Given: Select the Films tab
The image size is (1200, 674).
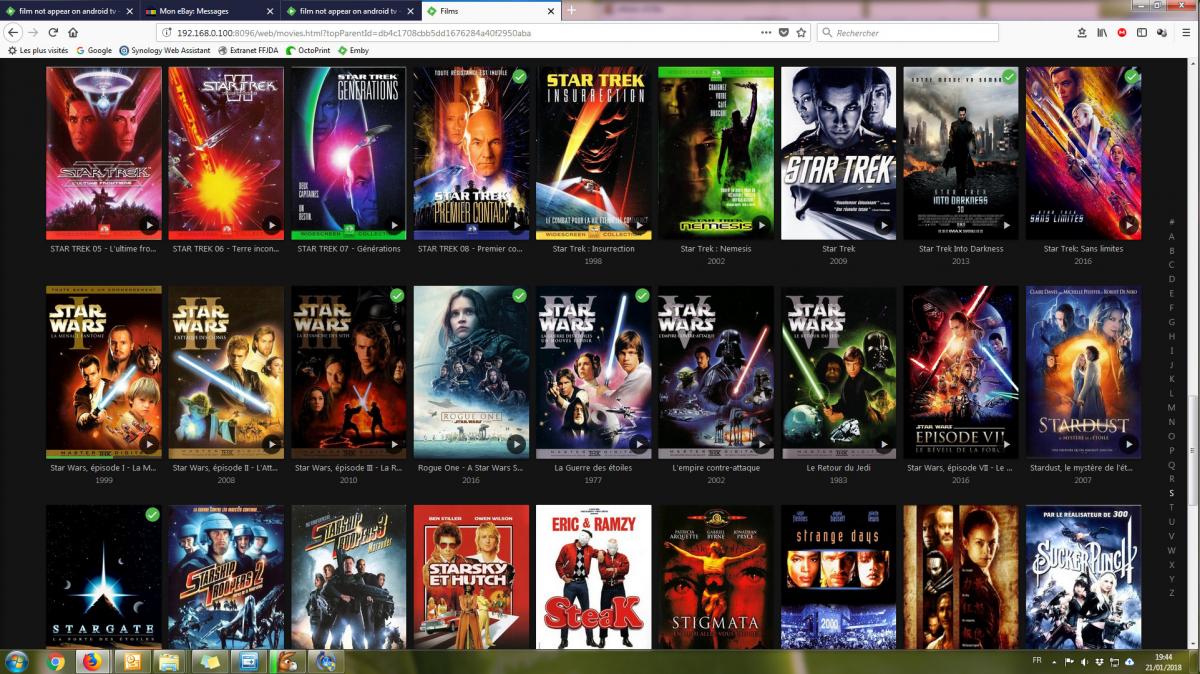Looking at the screenshot, I should (490, 11).
